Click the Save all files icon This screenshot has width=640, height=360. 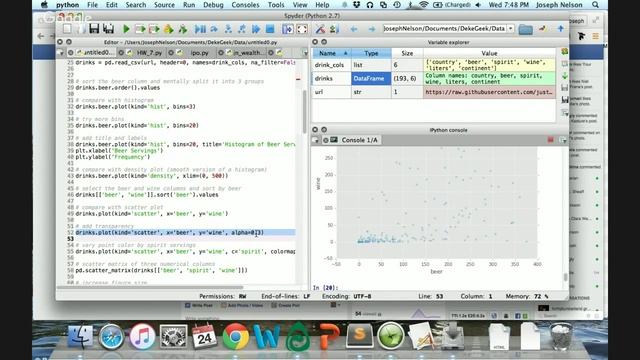click(x=109, y=29)
